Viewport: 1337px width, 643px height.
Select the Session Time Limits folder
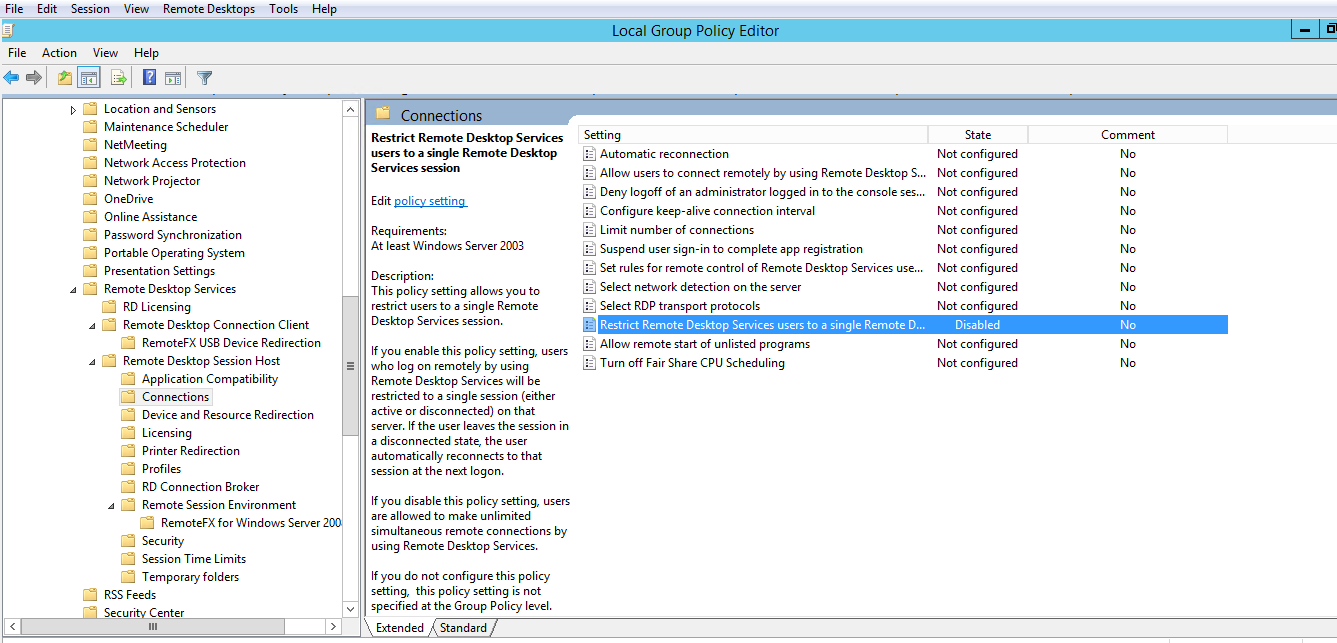[x=193, y=559]
